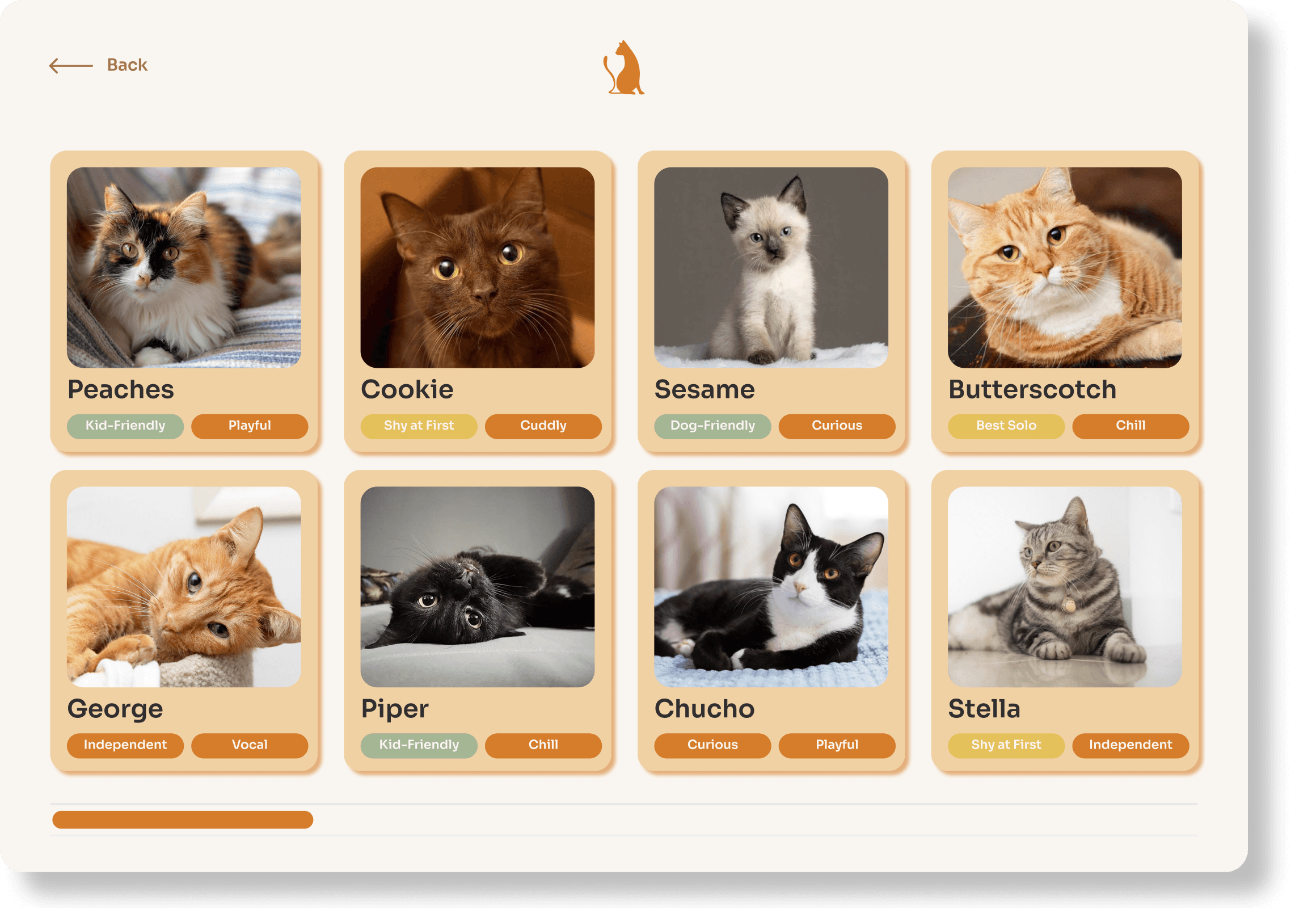The width and height of the screenshot is (1316, 908).
Task: Go back using the Back link
Action: (x=127, y=65)
